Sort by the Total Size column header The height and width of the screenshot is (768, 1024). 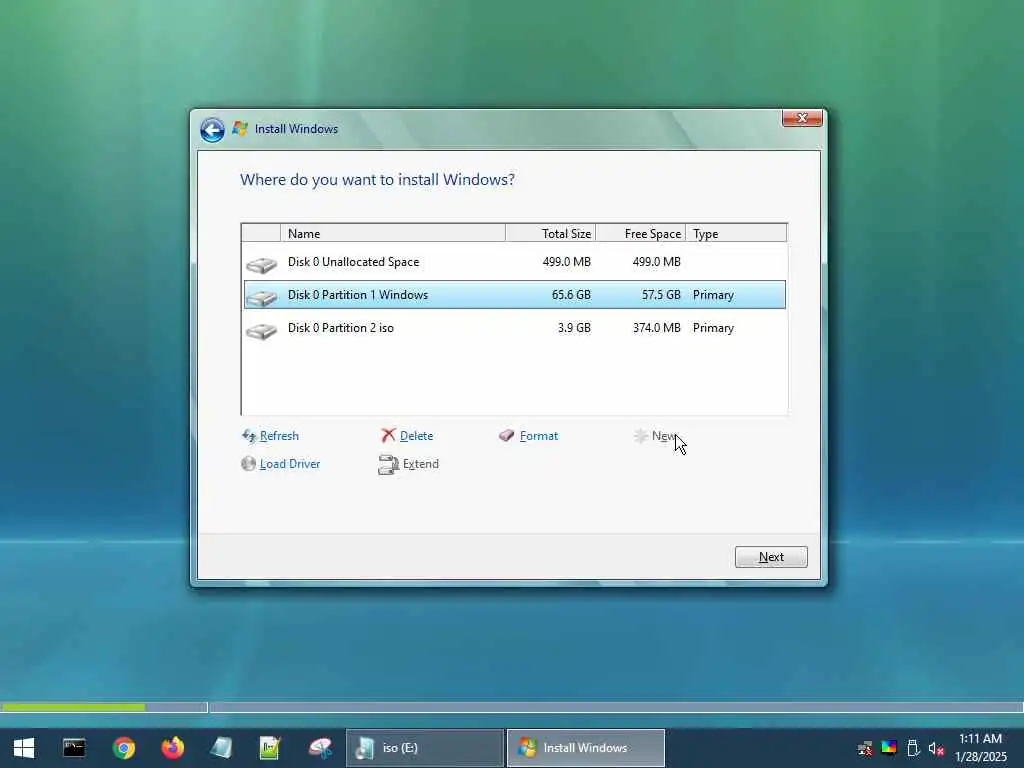click(551, 233)
